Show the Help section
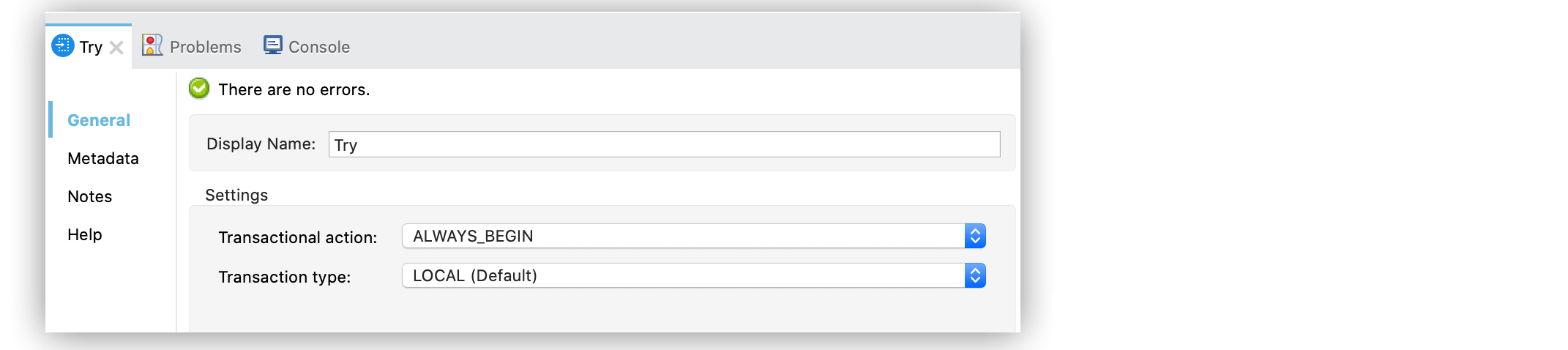 pyautogui.click(x=85, y=234)
